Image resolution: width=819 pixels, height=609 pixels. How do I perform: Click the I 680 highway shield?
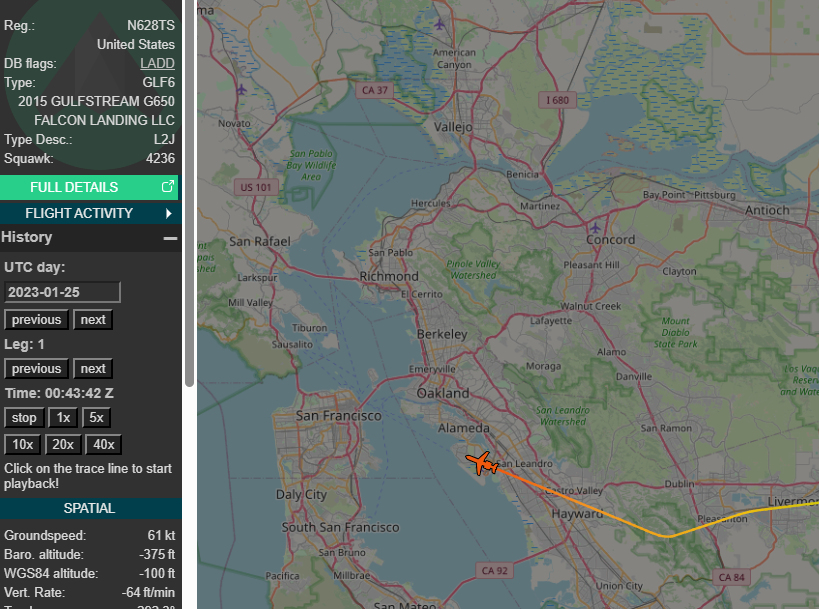click(558, 100)
